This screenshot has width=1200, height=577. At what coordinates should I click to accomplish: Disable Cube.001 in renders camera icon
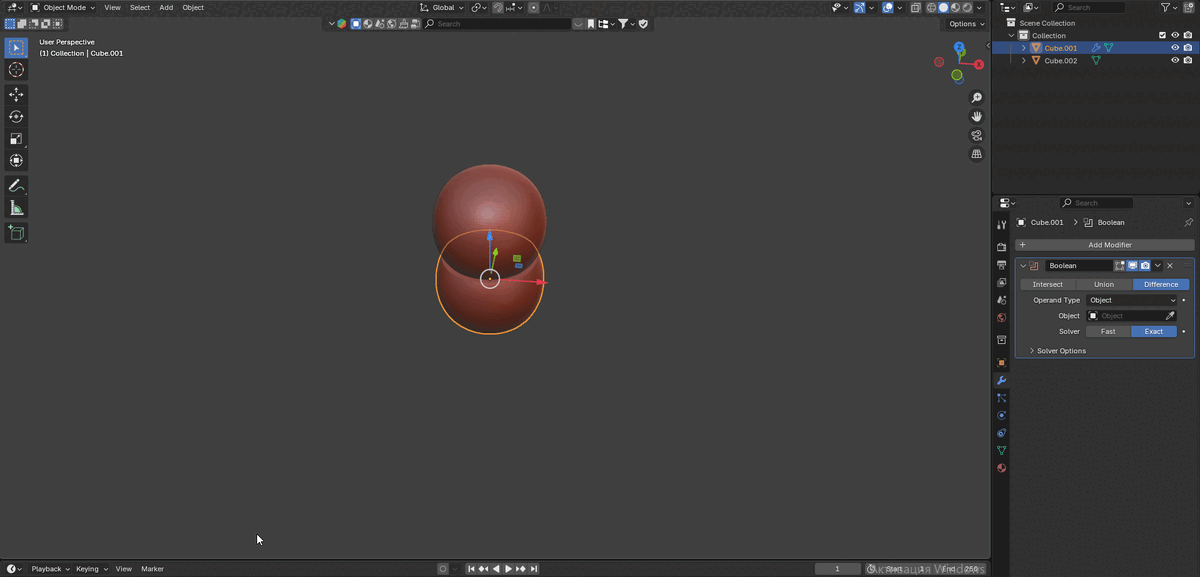coord(1188,48)
